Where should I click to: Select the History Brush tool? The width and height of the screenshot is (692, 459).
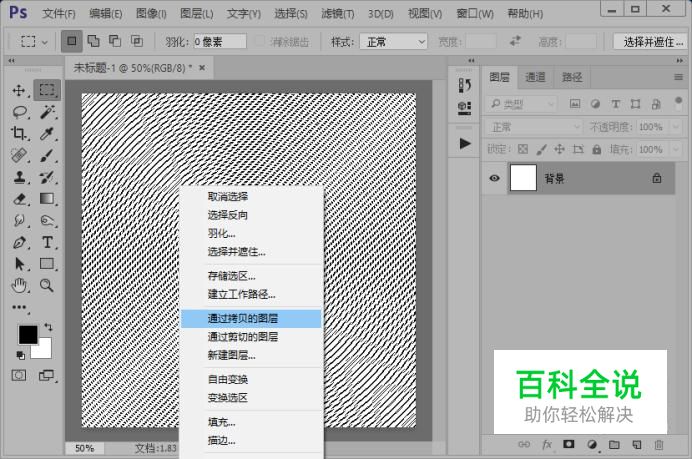pos(47,177)
